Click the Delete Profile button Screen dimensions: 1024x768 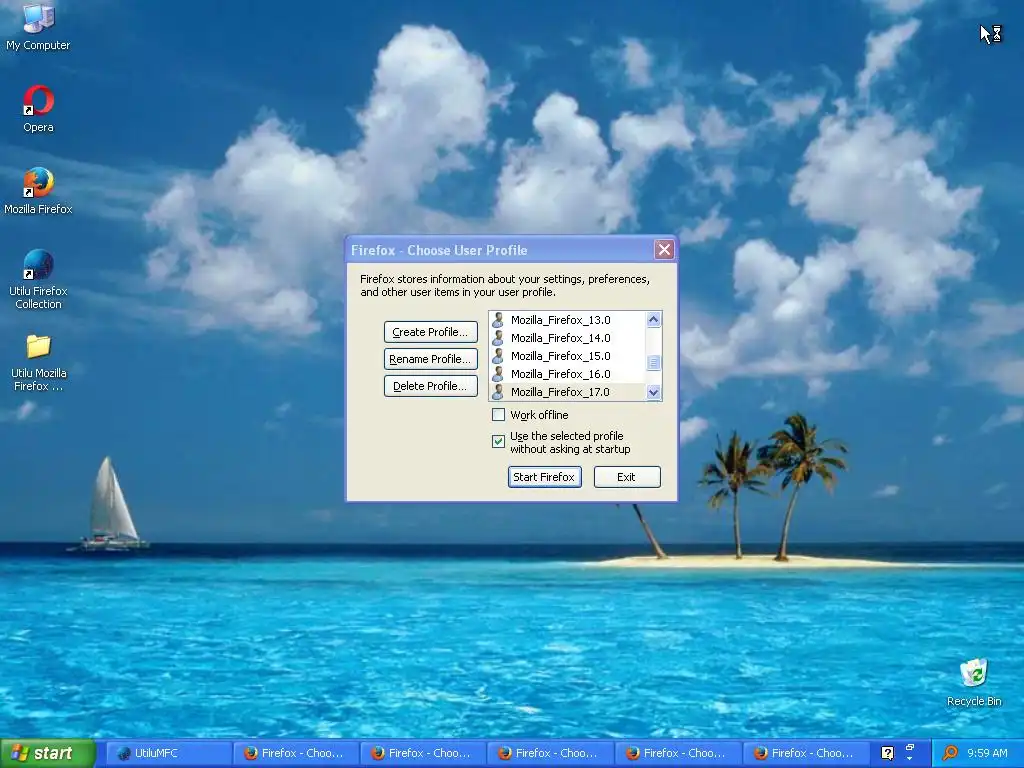[x=430, y=386]
